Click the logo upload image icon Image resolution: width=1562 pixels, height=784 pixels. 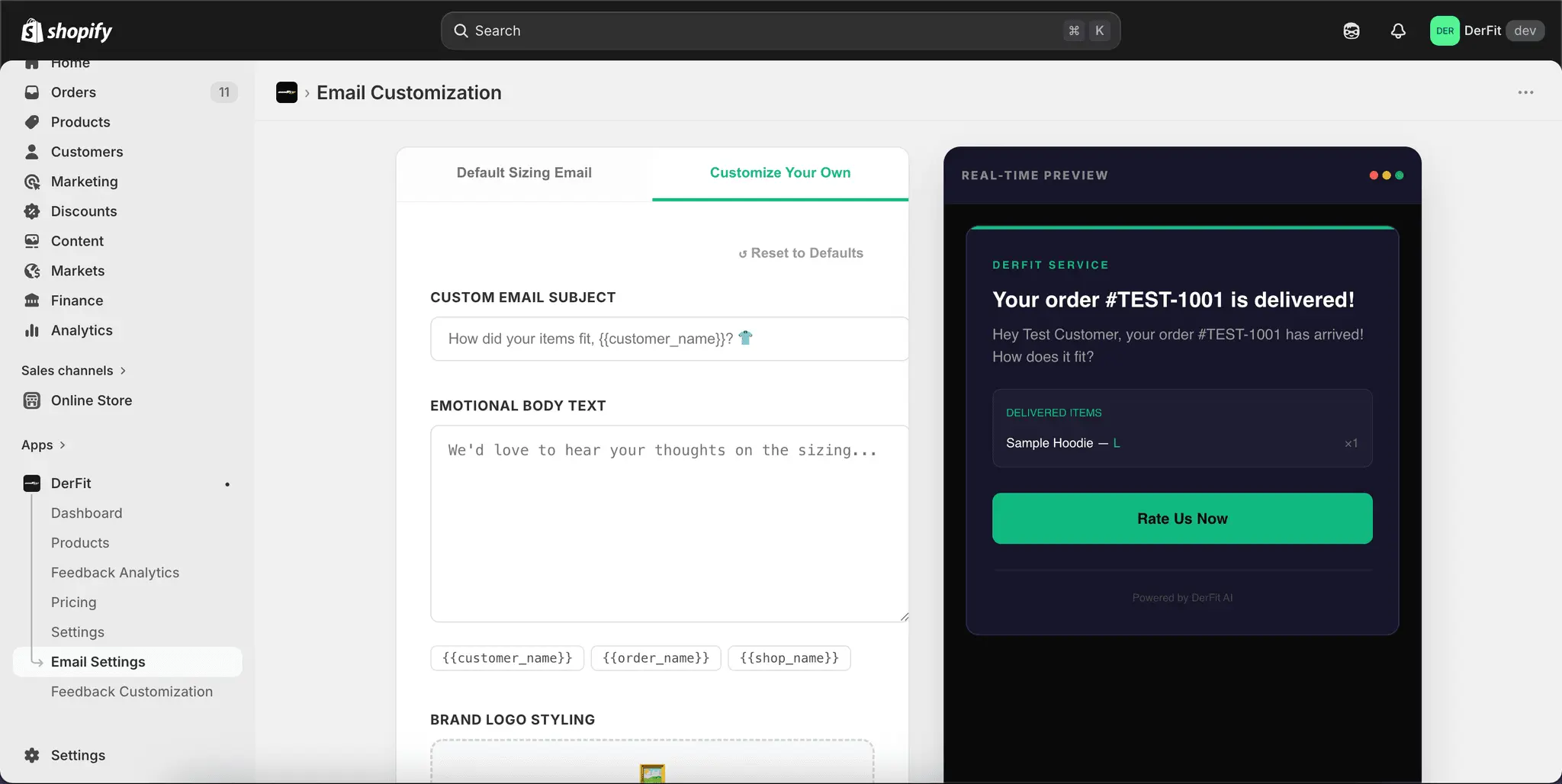pos(652,773)
